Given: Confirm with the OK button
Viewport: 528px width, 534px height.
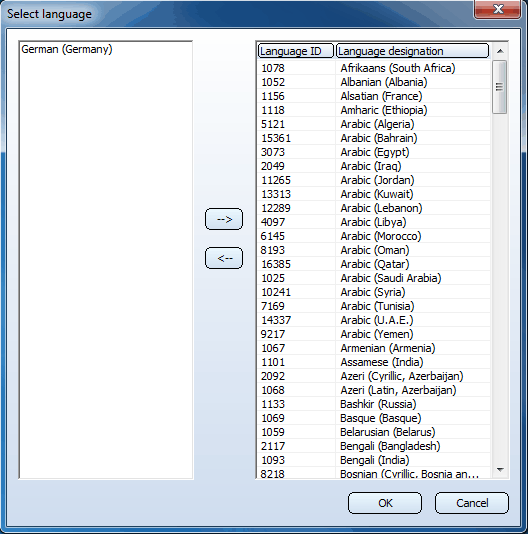Looking at the screenshot, I should pyautogui.click(x=385, y=503).
